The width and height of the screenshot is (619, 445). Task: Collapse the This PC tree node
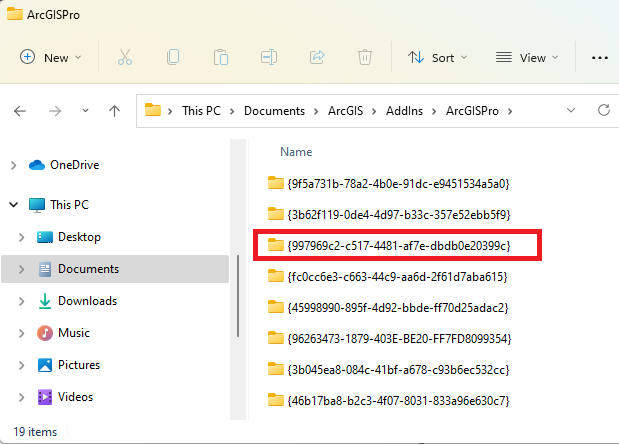[14, 205]
